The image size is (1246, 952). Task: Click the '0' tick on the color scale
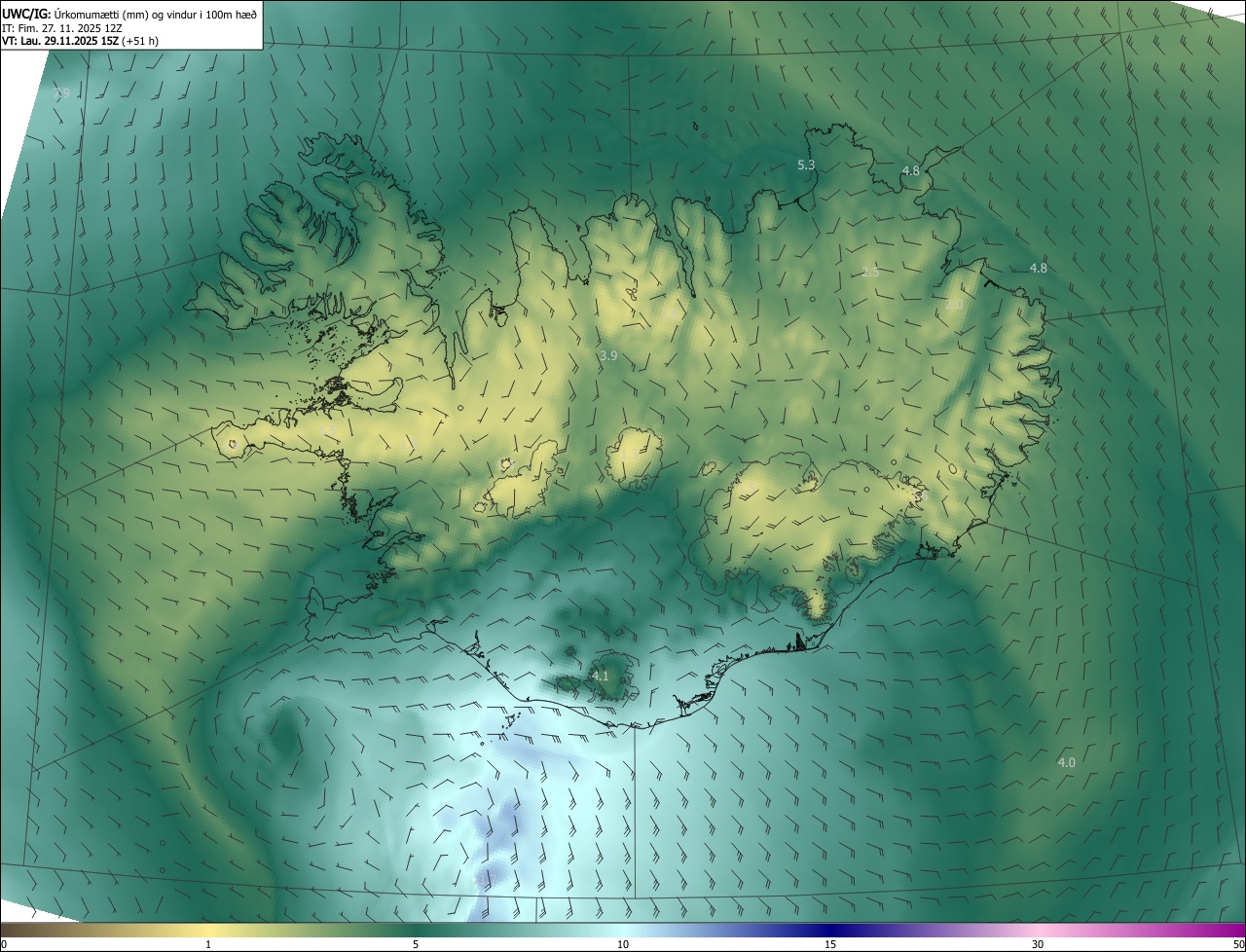tap(4, 944)
